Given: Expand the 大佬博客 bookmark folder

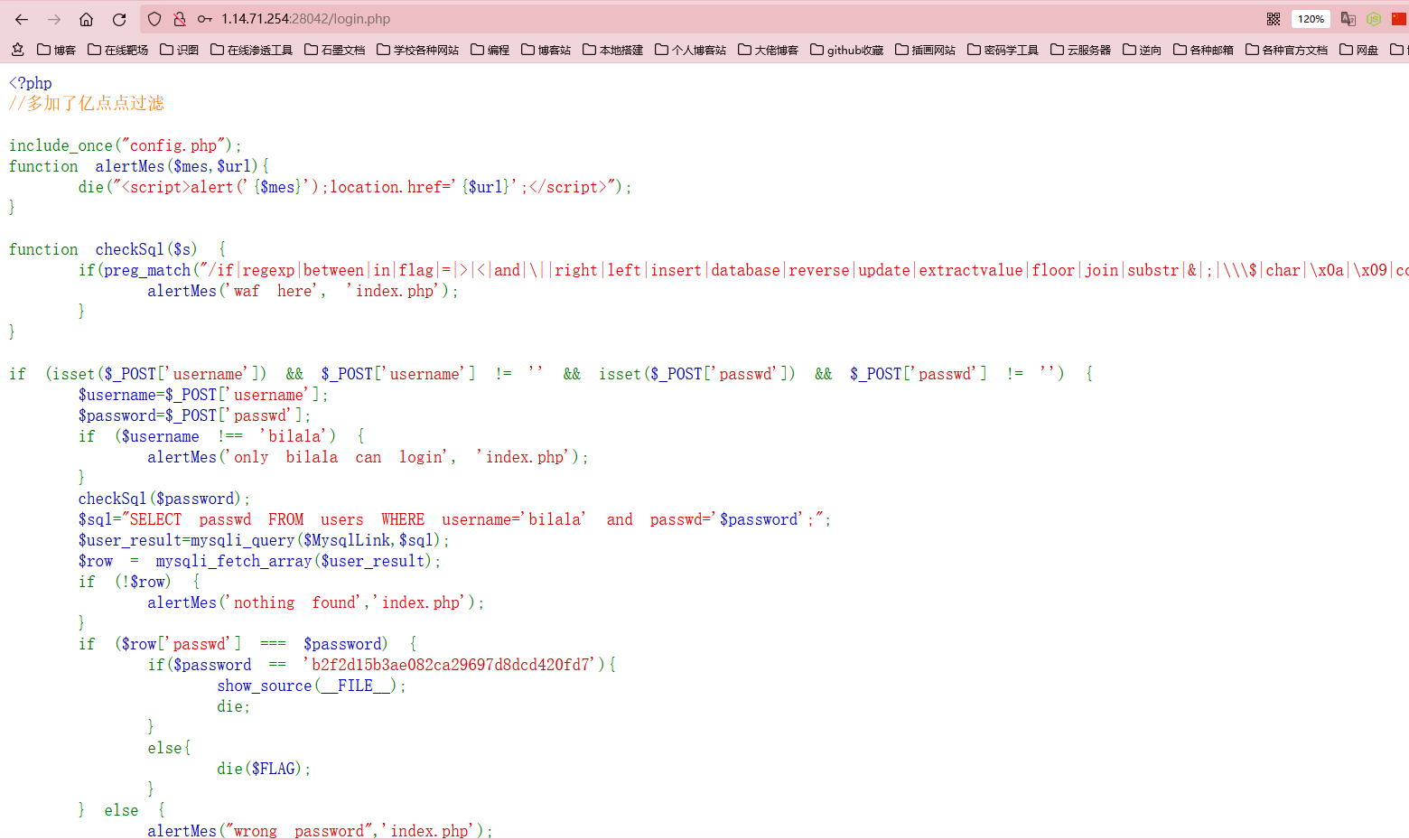Looking at the screenshot, I should (768, 50).
